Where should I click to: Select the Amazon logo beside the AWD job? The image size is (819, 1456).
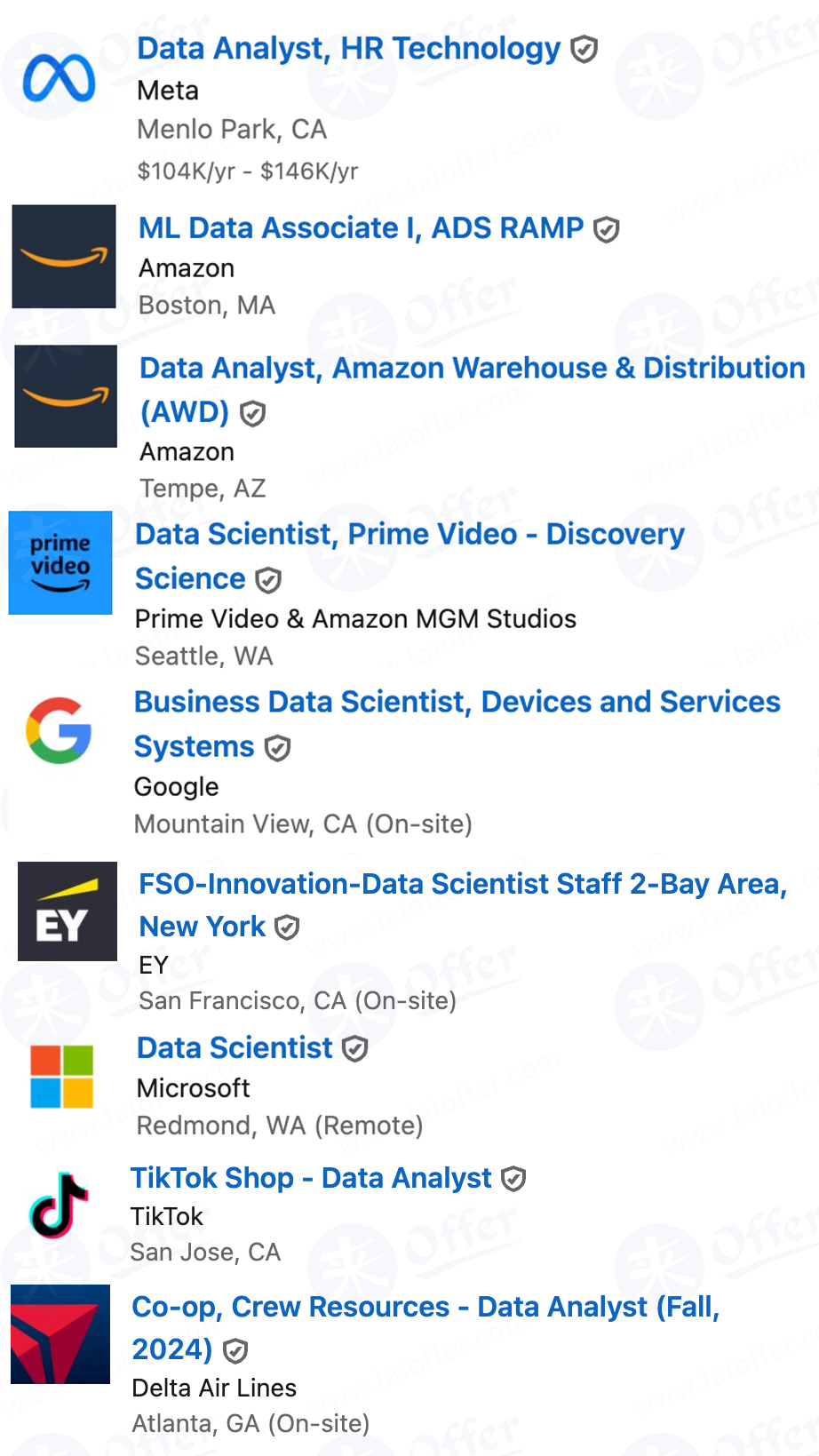[x=66, y=396]
